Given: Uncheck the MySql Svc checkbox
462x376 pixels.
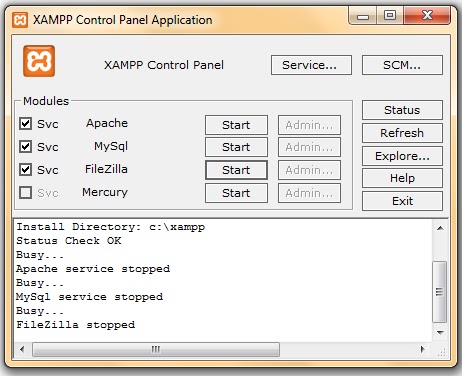Looking at the screenshot, I should [26, 147].
